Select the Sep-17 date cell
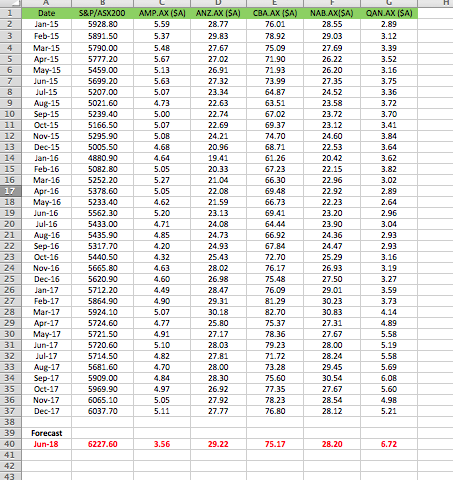The width and height of the screenshot is (453, 480). 46,378
